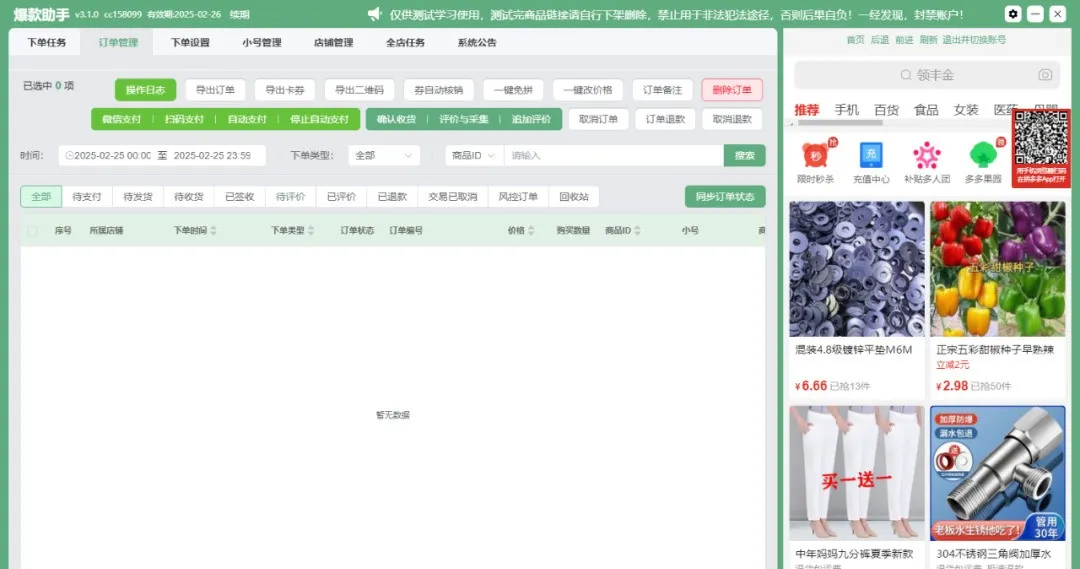Click the red 删除订单 button
The height and width of the screenshot is (569, 1080).
[731, 90]
